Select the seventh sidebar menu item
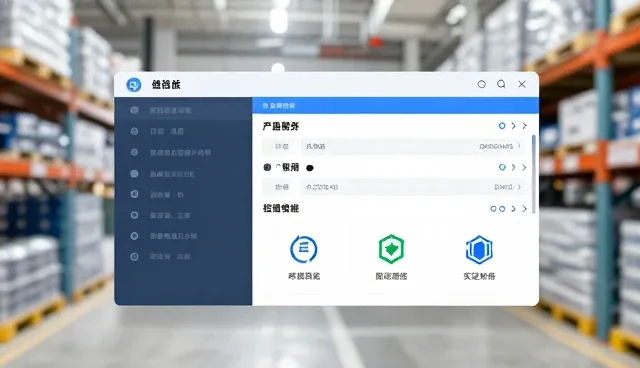640x368 pixels. [183, 236]
